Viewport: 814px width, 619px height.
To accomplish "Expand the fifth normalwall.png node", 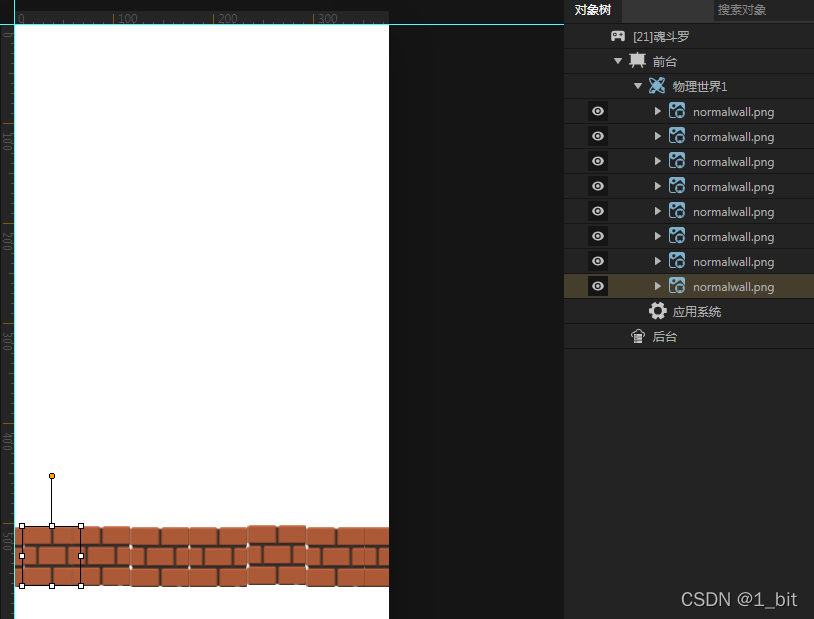I will 658,211.
